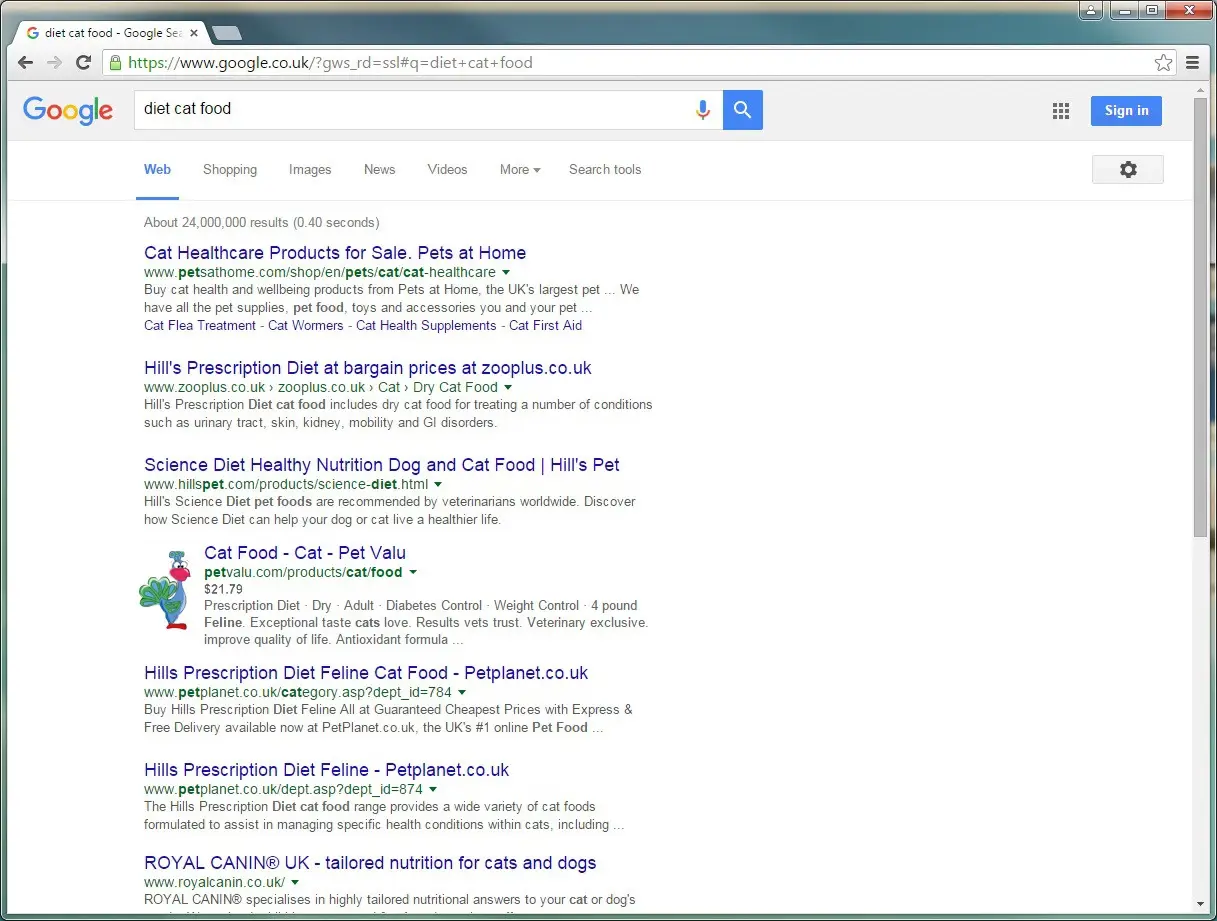
Task: Switch to the Images search tab
Action: point(310,169)
